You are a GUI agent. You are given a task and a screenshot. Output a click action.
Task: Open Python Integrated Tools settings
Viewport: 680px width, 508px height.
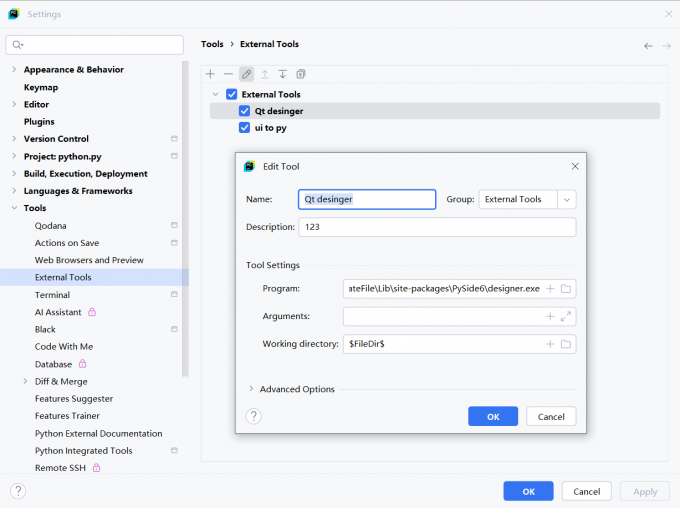[84, 451]
